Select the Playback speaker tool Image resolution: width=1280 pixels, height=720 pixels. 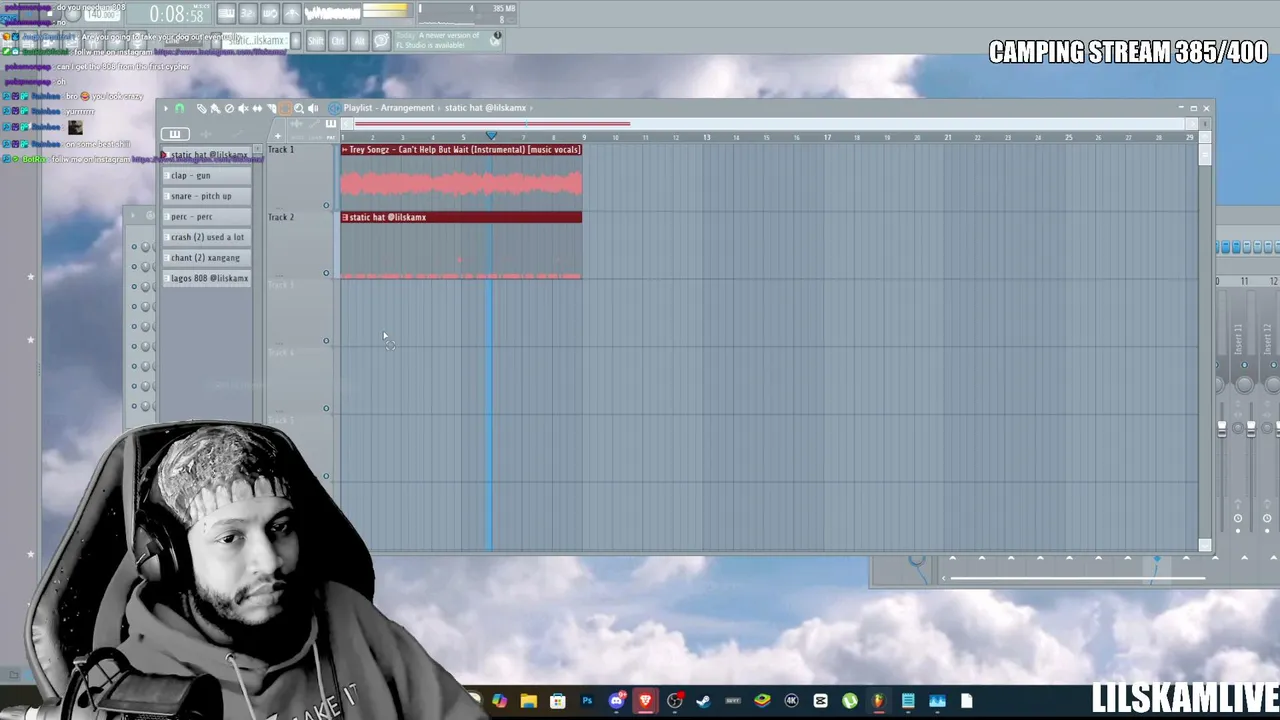coord(313,108)
